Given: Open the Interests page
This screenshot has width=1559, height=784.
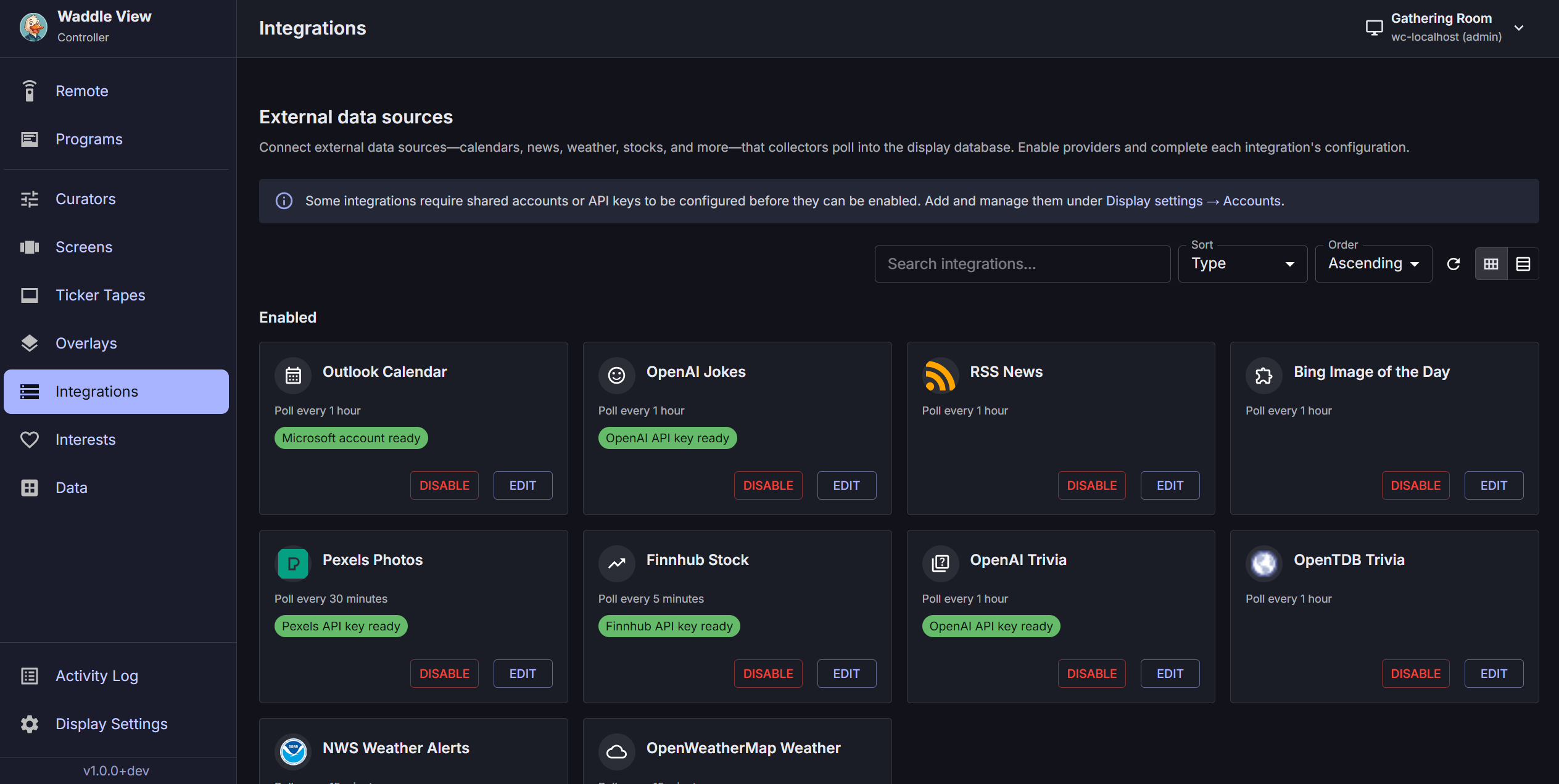Looking at the screenshot, I should (x=116, y=439).
